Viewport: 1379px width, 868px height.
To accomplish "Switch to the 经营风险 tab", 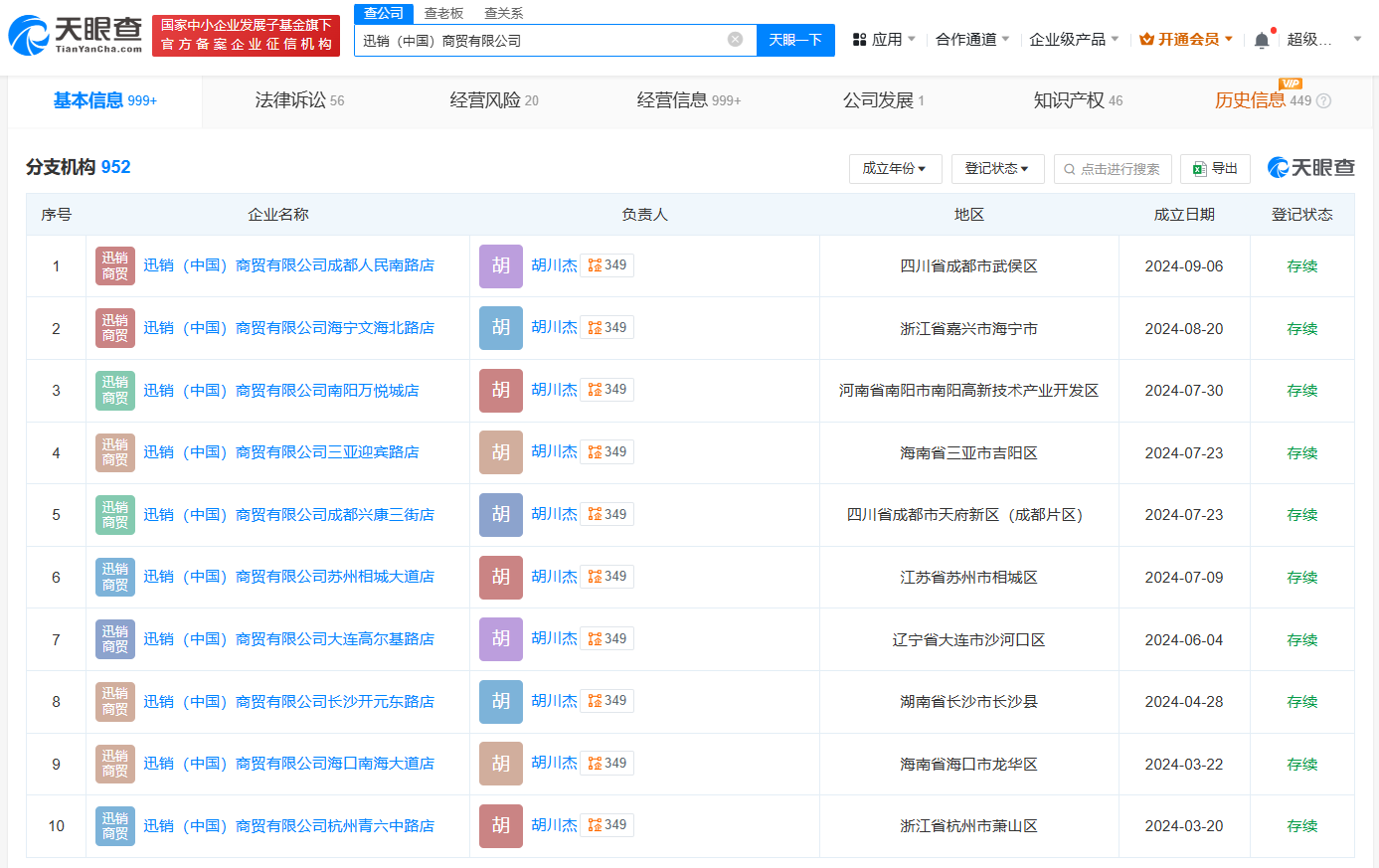I will pos(494,100).
